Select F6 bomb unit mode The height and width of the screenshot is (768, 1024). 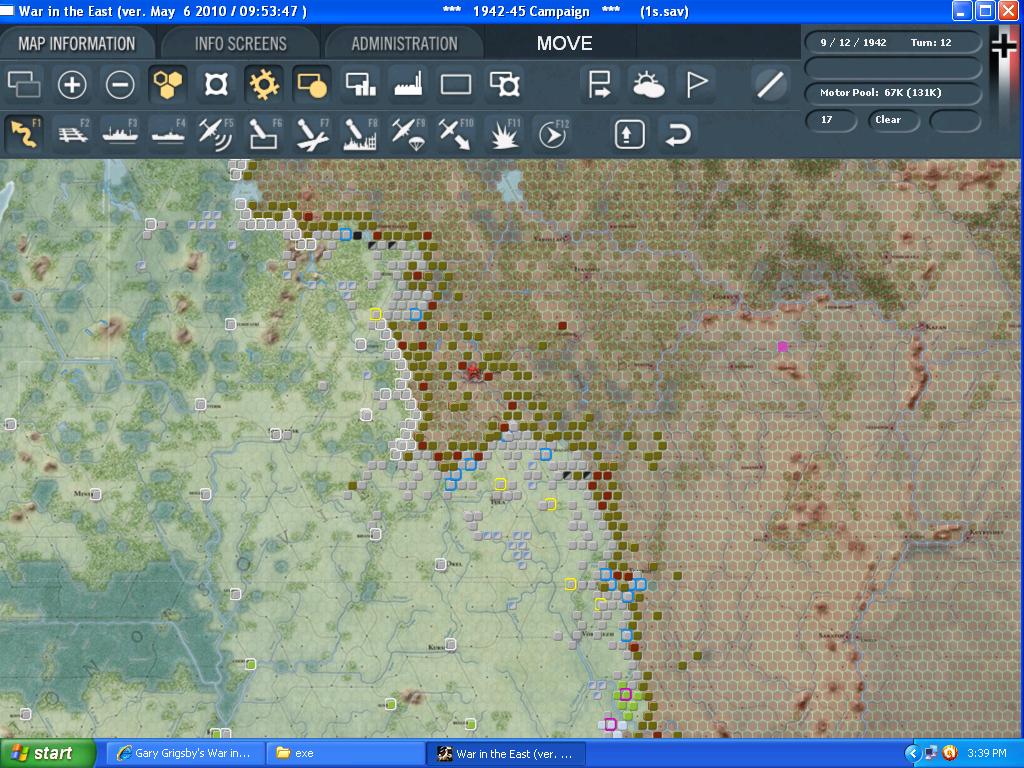coord(264,134)
